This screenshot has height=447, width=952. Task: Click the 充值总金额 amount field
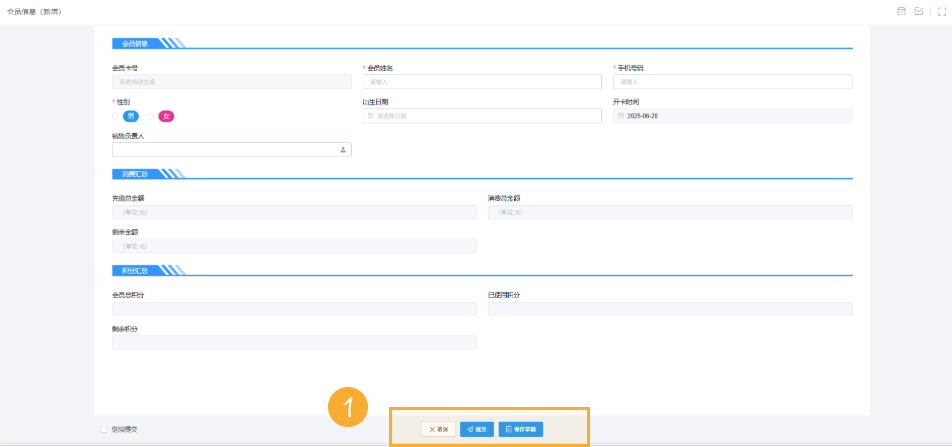tap(294, 212)
